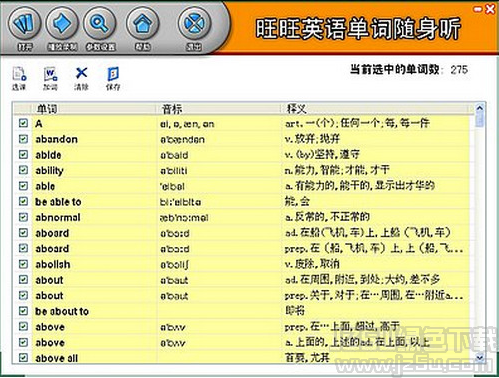Click the 音标 column header
Viewport: 499px width, 378px height.
[x=218, y=109]
